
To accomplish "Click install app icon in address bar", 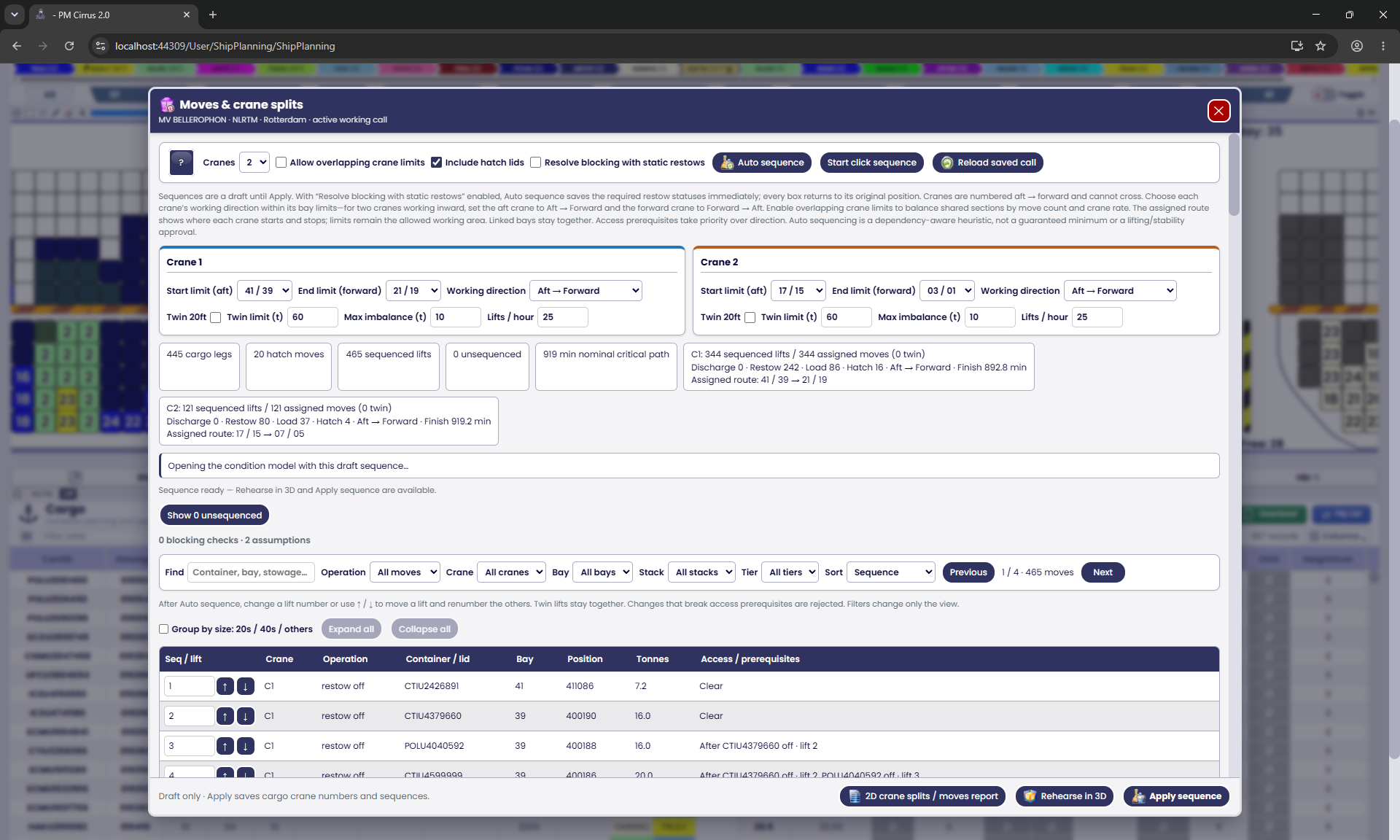I will point(1297,46).
